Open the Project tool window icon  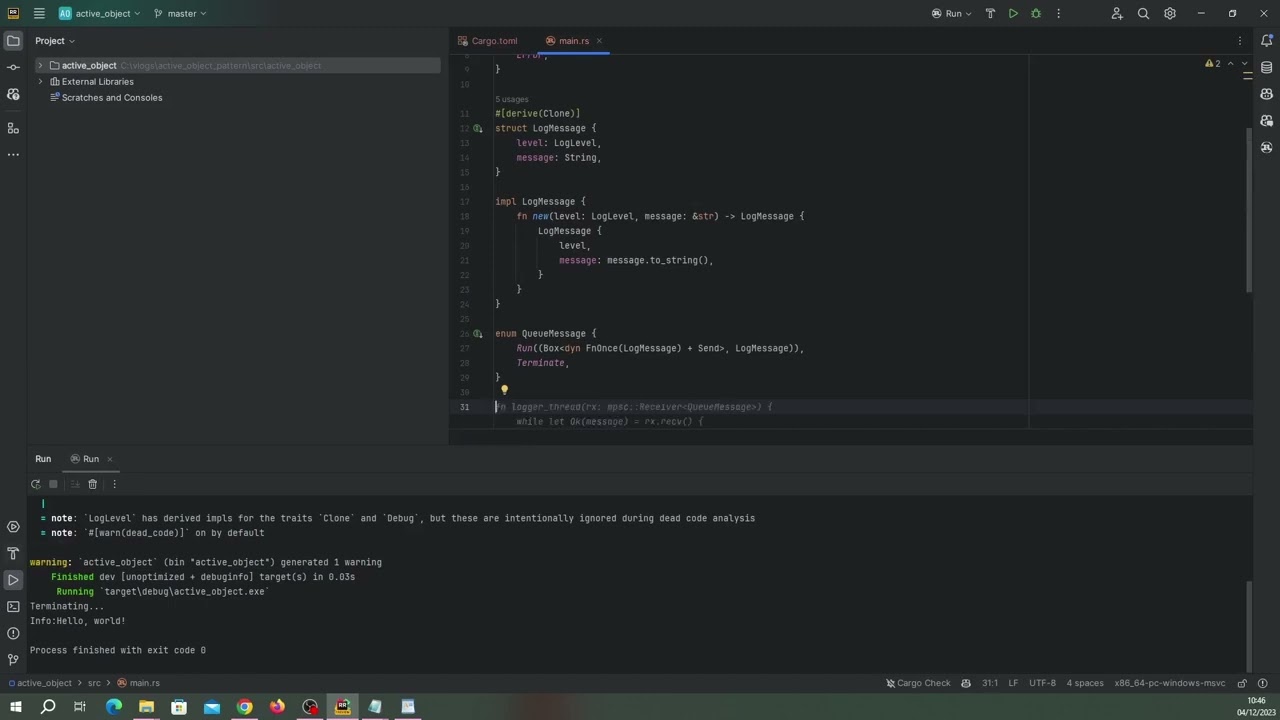tap(13, 41)
